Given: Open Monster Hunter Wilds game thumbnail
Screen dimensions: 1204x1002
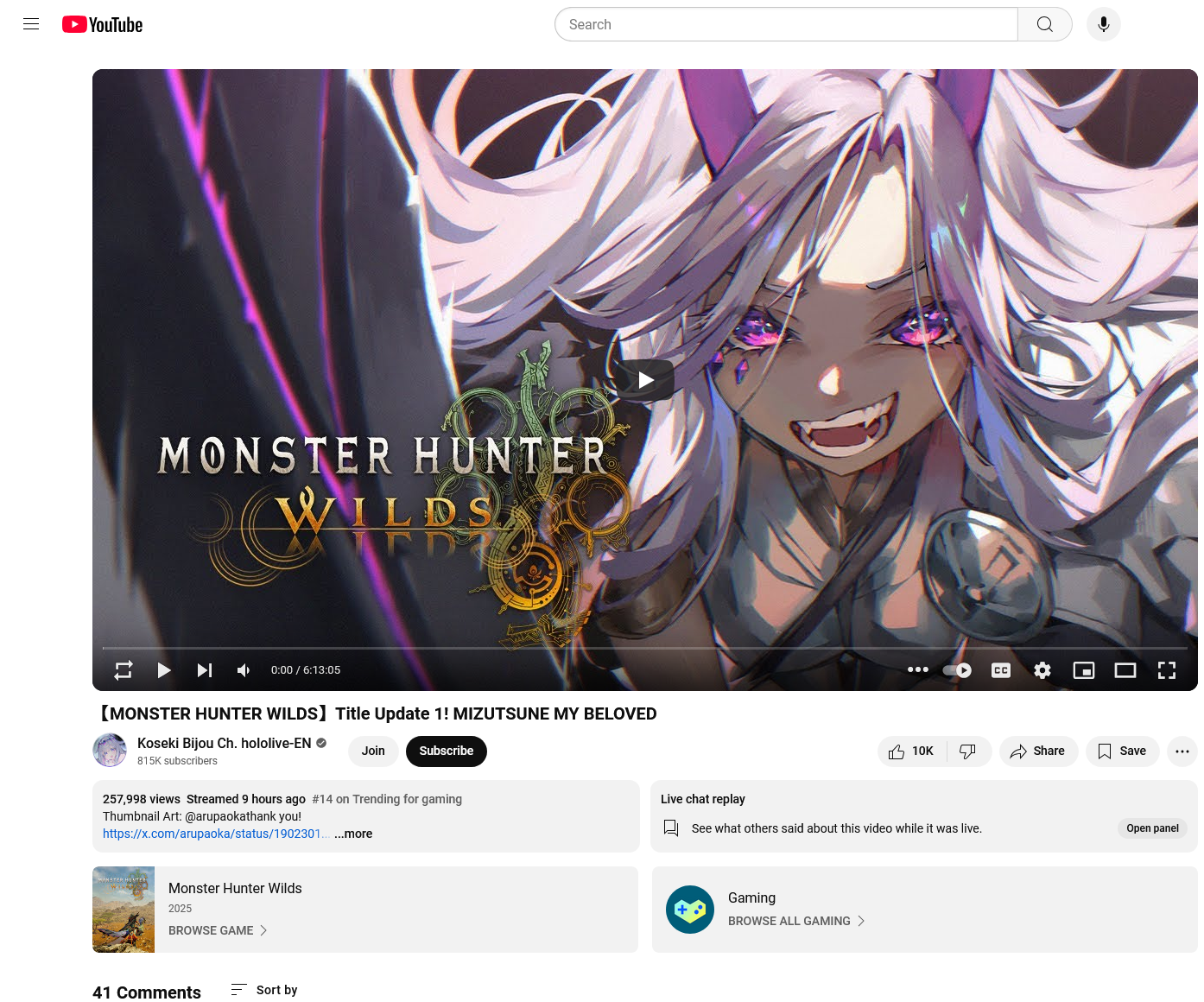Looking at the screenshot, I should point(124,910).
